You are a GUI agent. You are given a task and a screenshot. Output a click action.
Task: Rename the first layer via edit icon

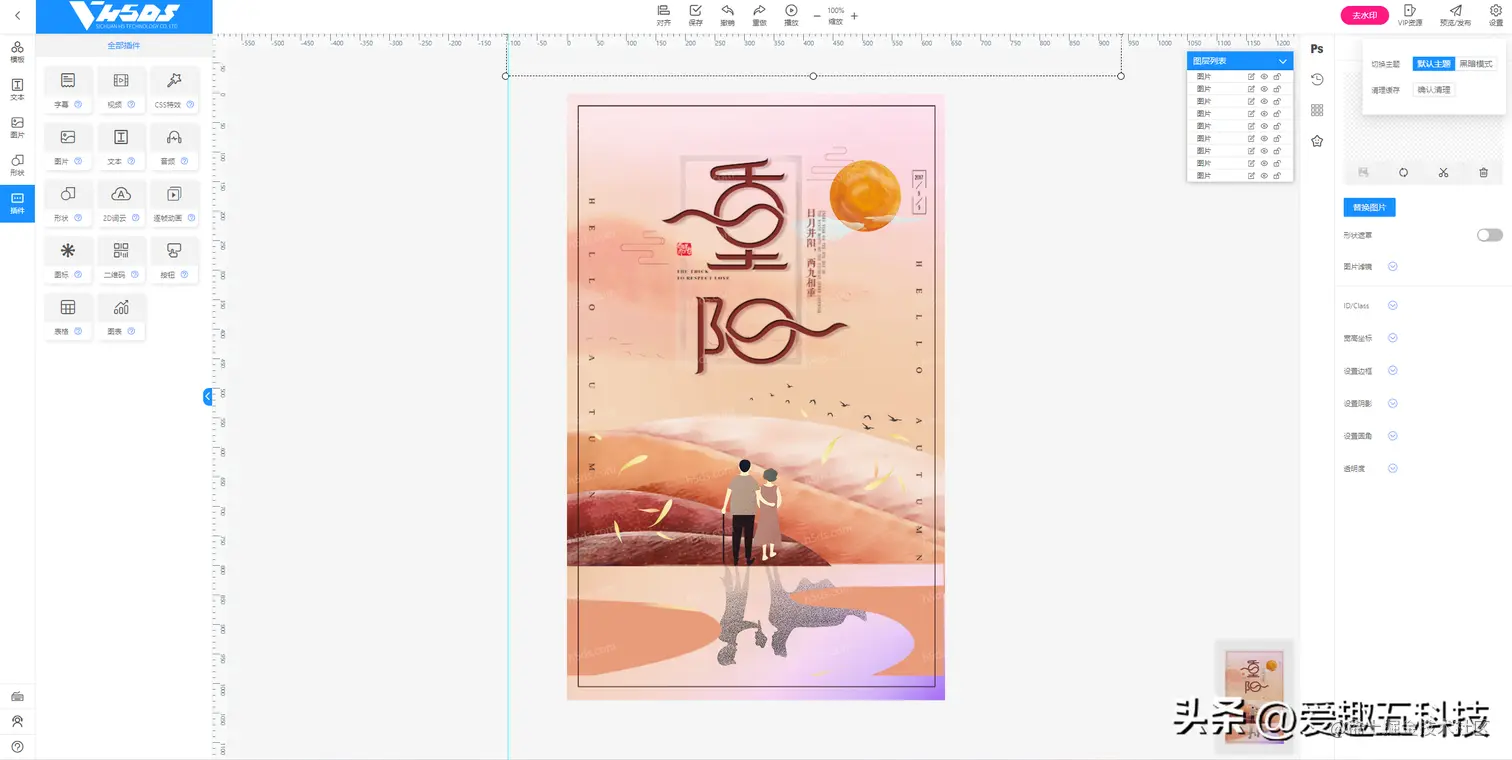tap(1251, 76)
